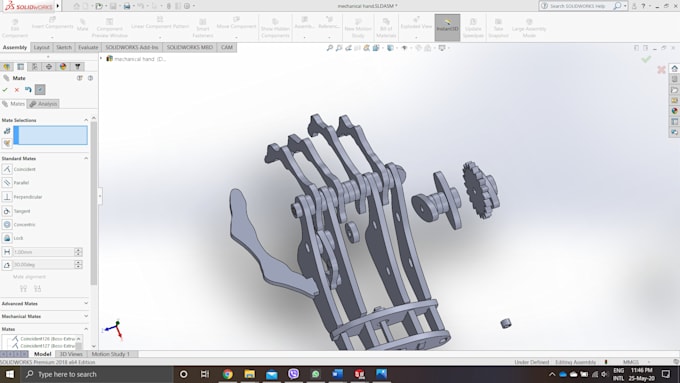Image resolution: width=680 pixels, height=383 pixels.
Task: Open the Evaluate ribbon tab
Action: (x=88, y=47)
